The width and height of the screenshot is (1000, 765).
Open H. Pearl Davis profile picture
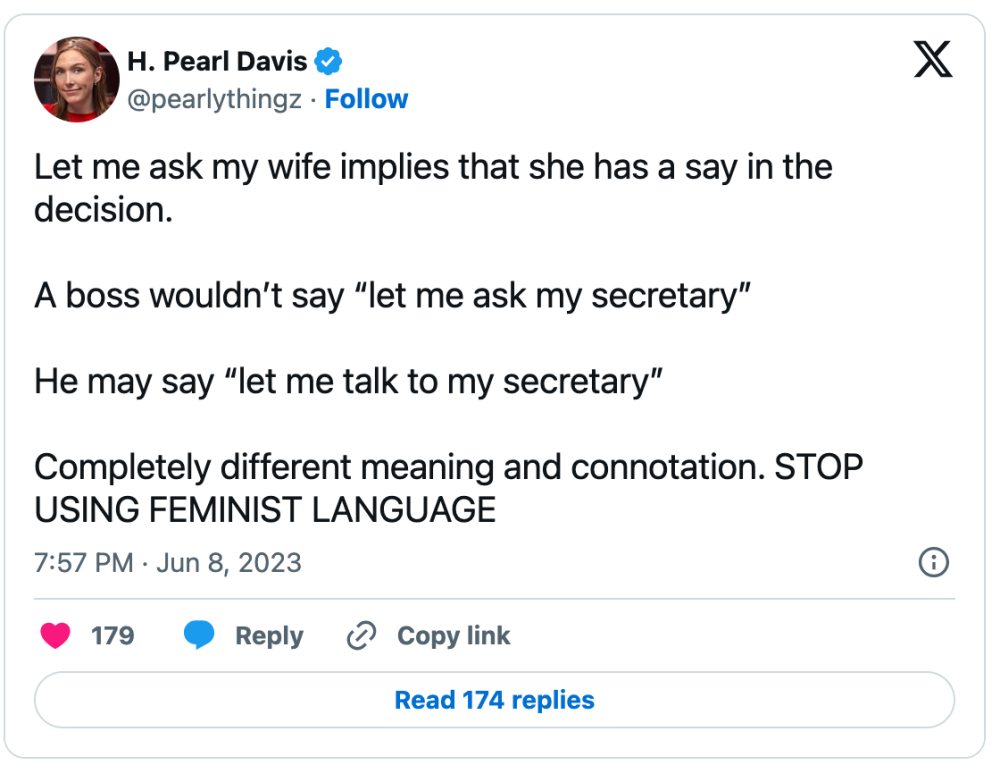(x=77, y=79)
